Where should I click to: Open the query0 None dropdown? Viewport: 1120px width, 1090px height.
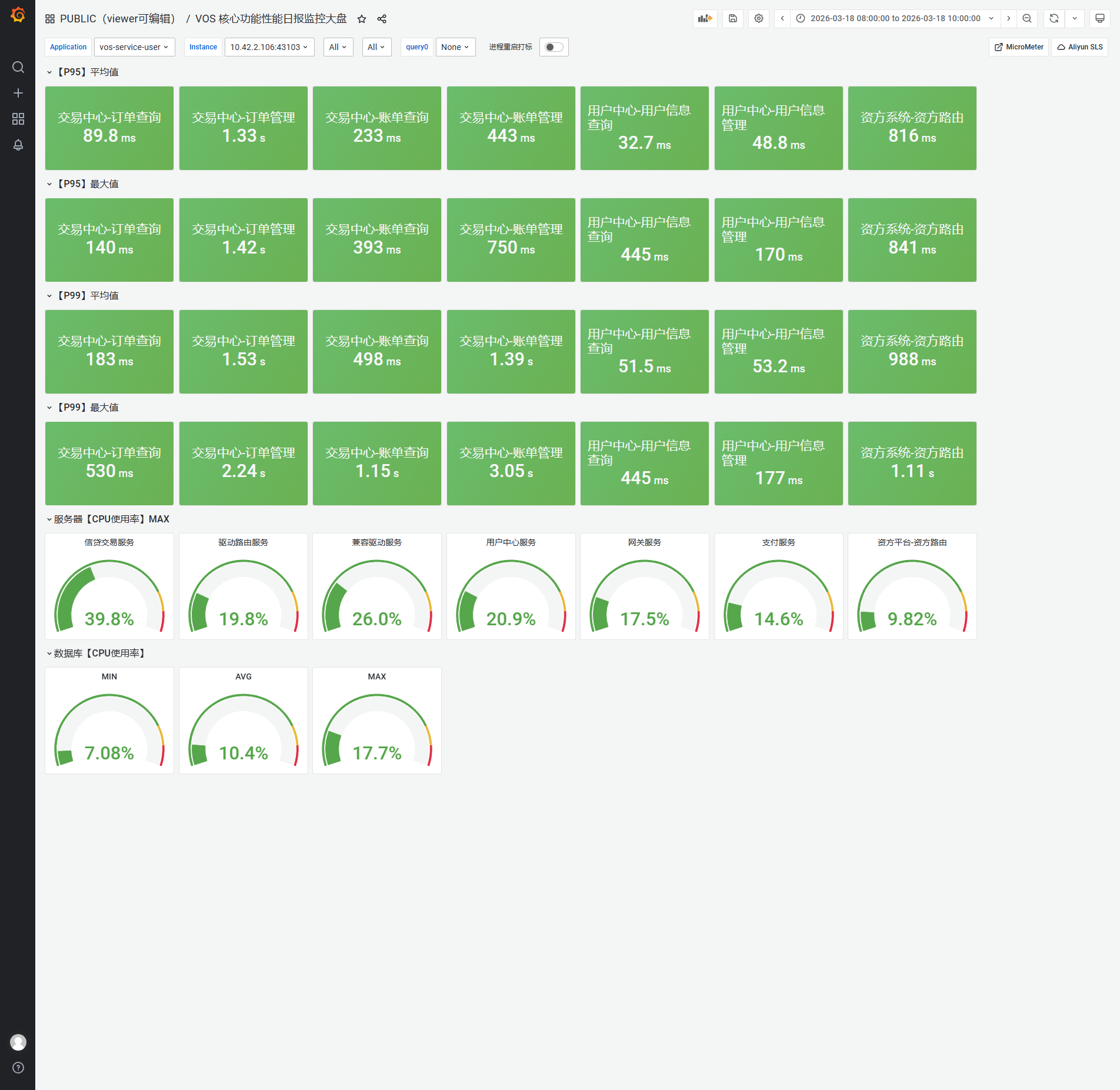[x=455, y=47]
